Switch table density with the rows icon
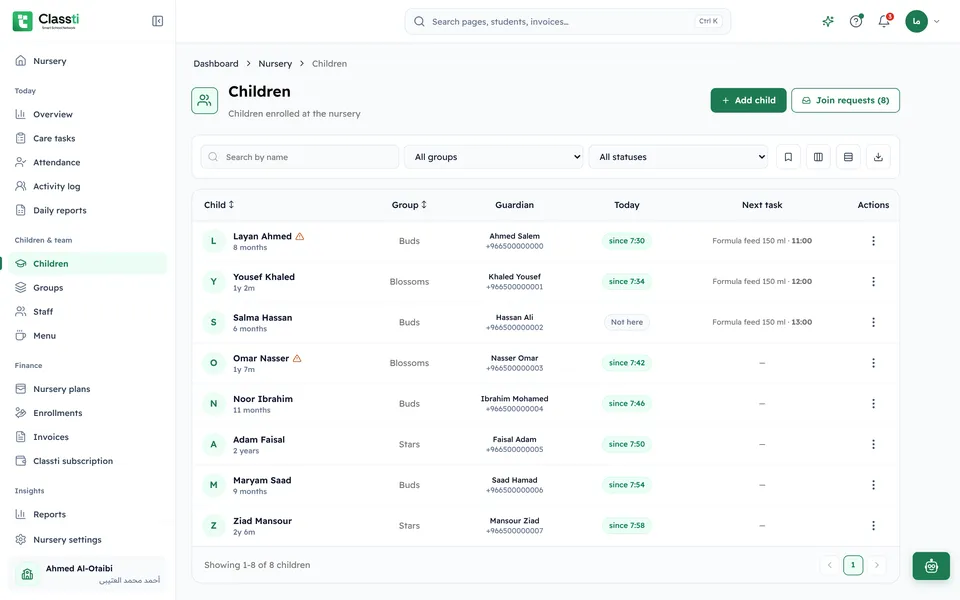The width and height of the screenshot is (960, 600). click(x=848, y=157)
